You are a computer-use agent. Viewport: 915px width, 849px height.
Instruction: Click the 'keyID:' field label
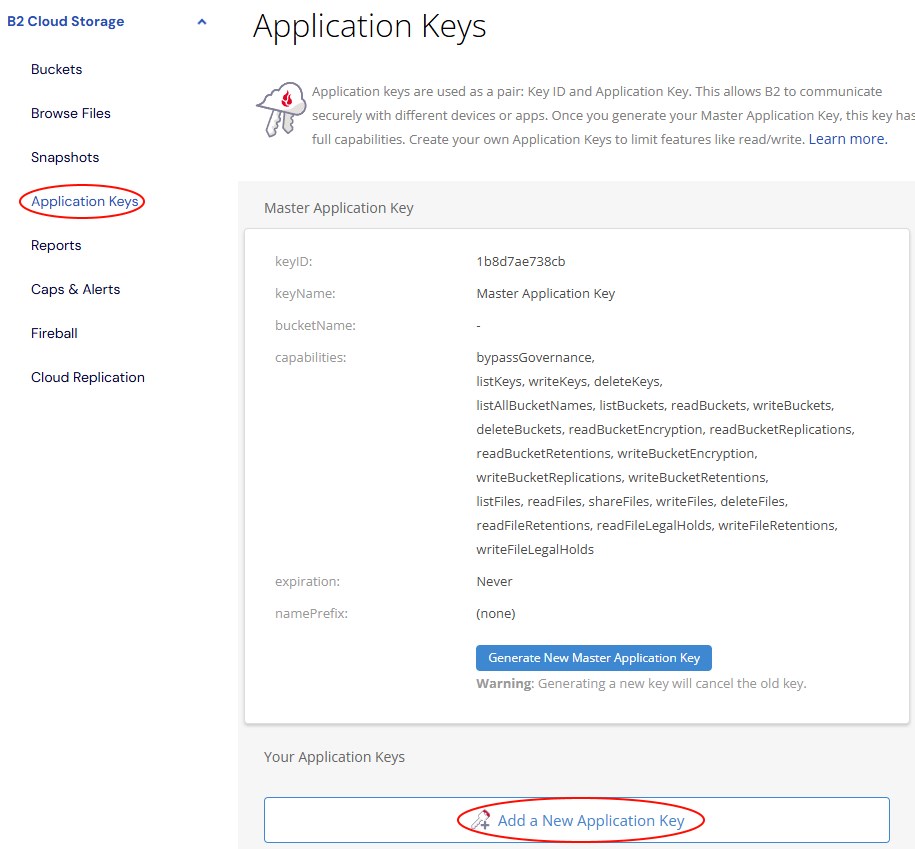(x=294, y=261)
